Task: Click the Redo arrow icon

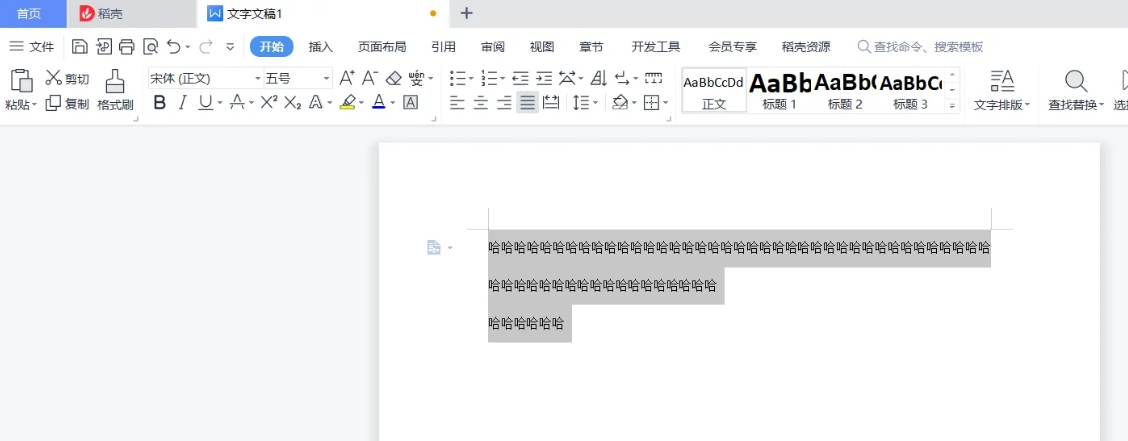Action: pos(206,47)
